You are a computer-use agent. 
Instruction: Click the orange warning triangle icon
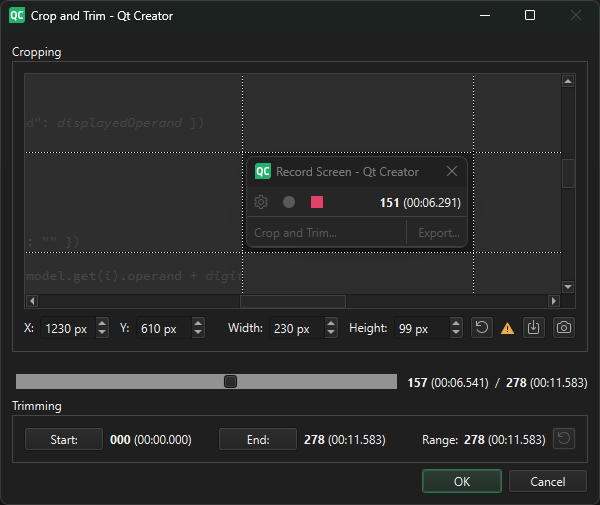(508, 328)
